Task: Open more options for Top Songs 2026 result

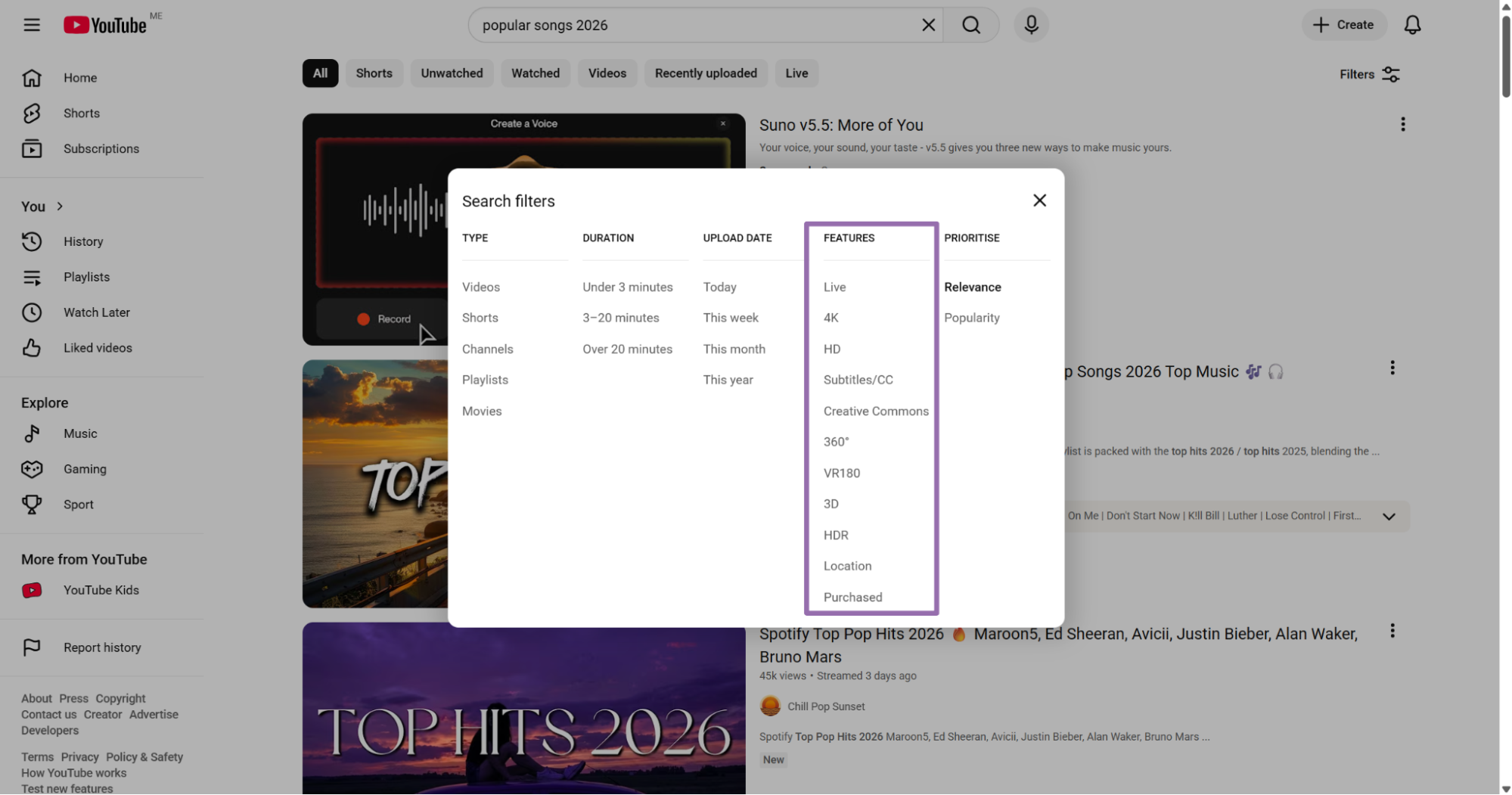Action: [x=1392, y=368]
